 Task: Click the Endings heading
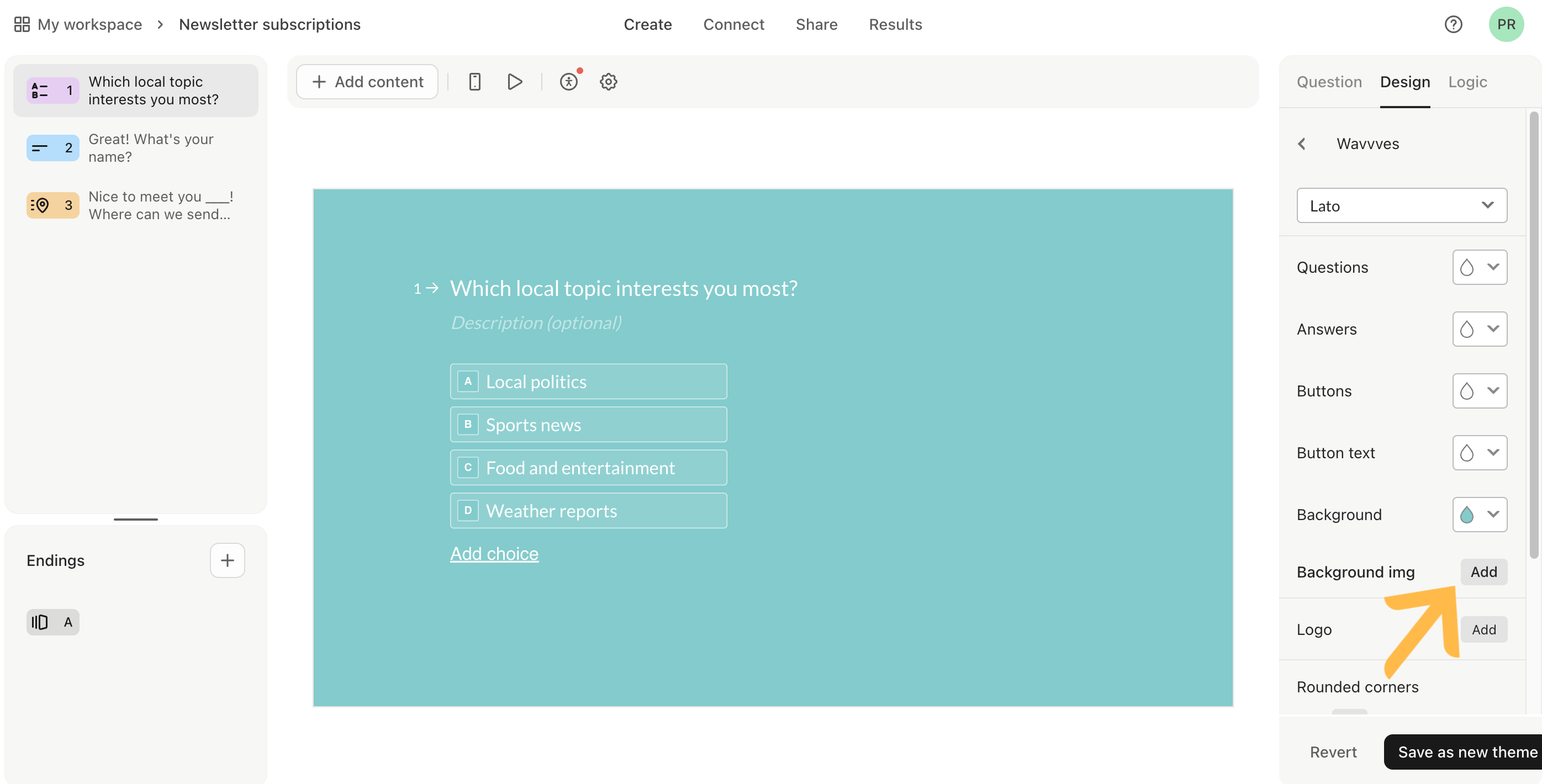click(55, 560)
